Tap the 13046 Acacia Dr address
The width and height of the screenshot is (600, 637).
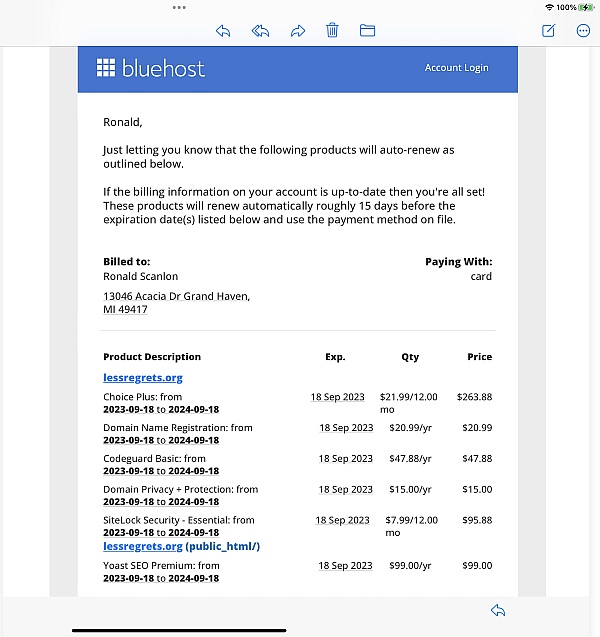coord(176,296)
